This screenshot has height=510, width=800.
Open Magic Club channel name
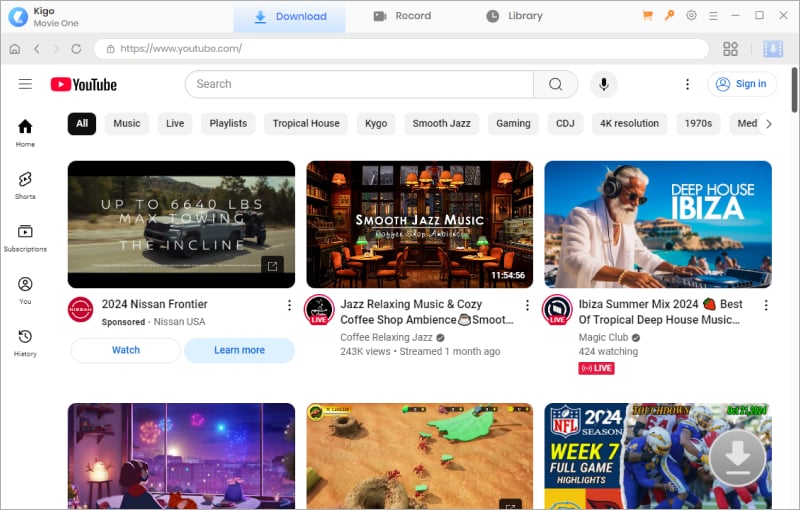coord(603,338)
